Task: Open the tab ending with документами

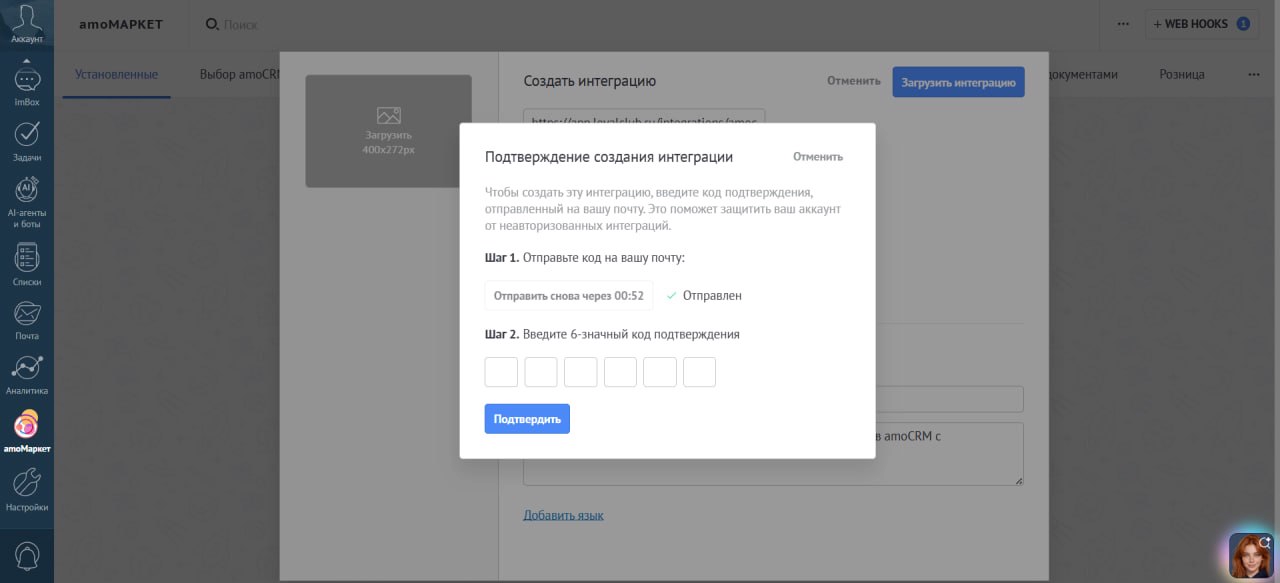Action: click(1082, 74)
